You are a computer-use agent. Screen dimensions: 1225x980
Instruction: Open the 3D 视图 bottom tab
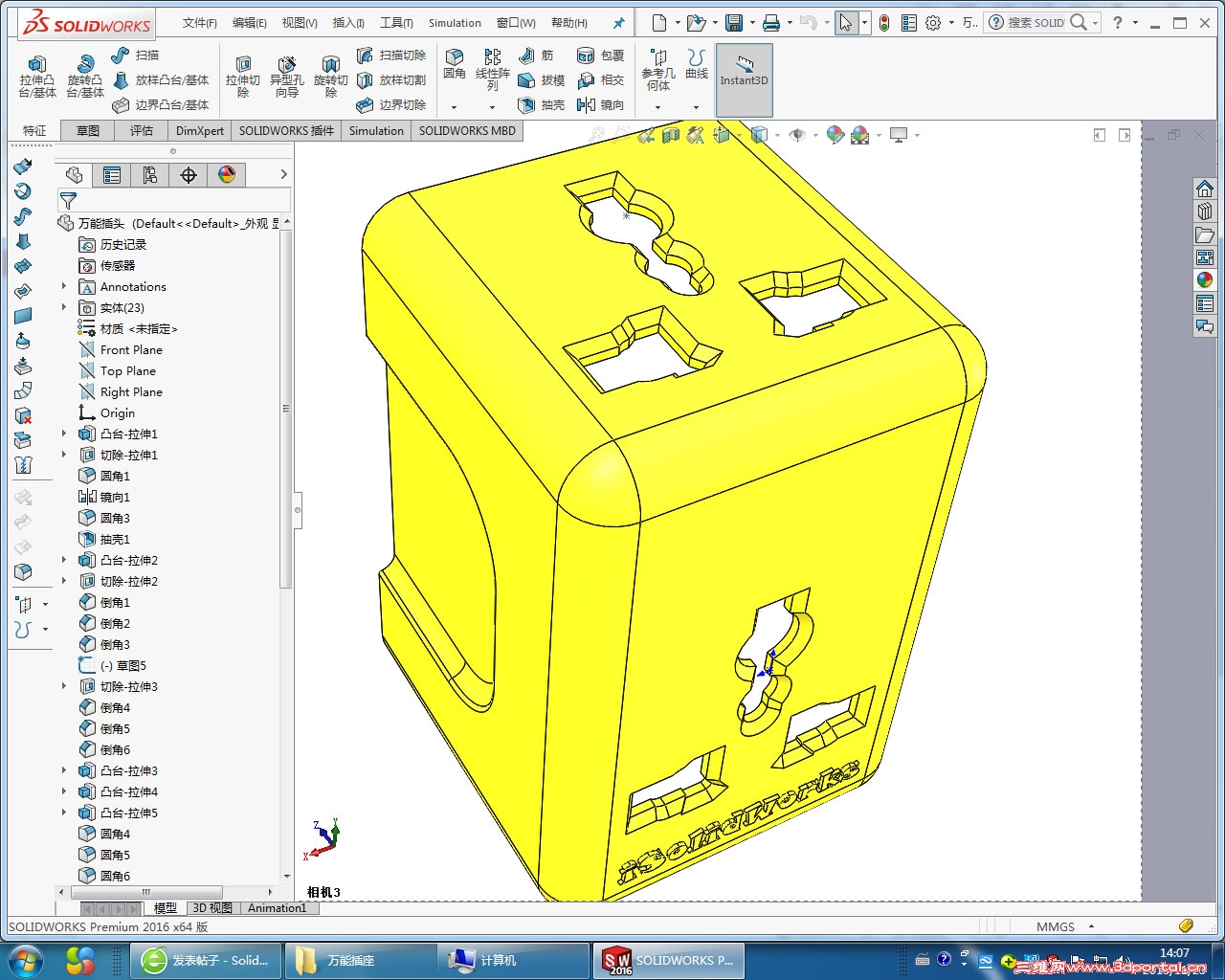point(212,908)
